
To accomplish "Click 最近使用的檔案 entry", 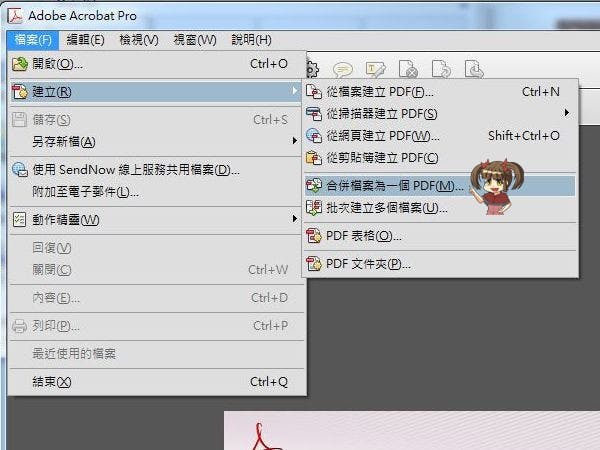I will (157, 354).
